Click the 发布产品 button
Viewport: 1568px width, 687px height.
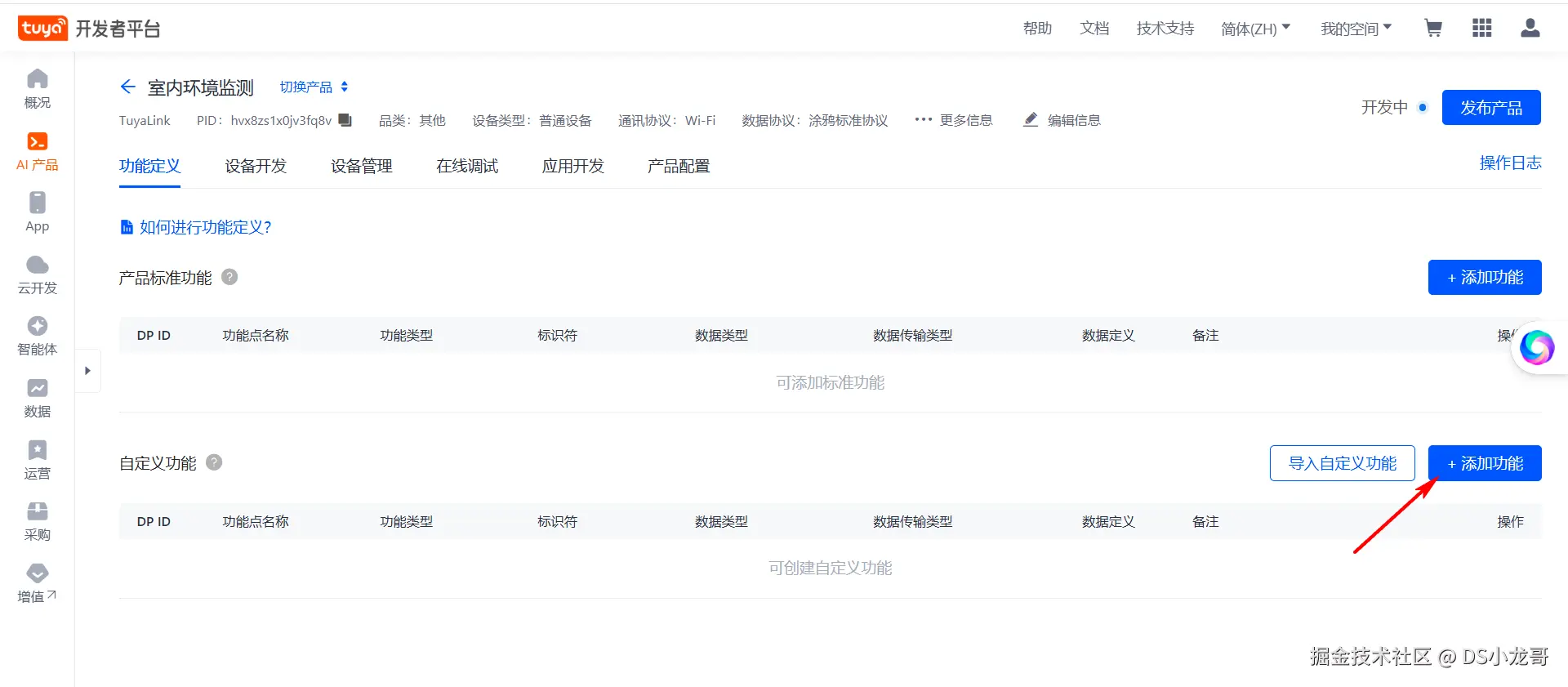(x=1491, y=108)
